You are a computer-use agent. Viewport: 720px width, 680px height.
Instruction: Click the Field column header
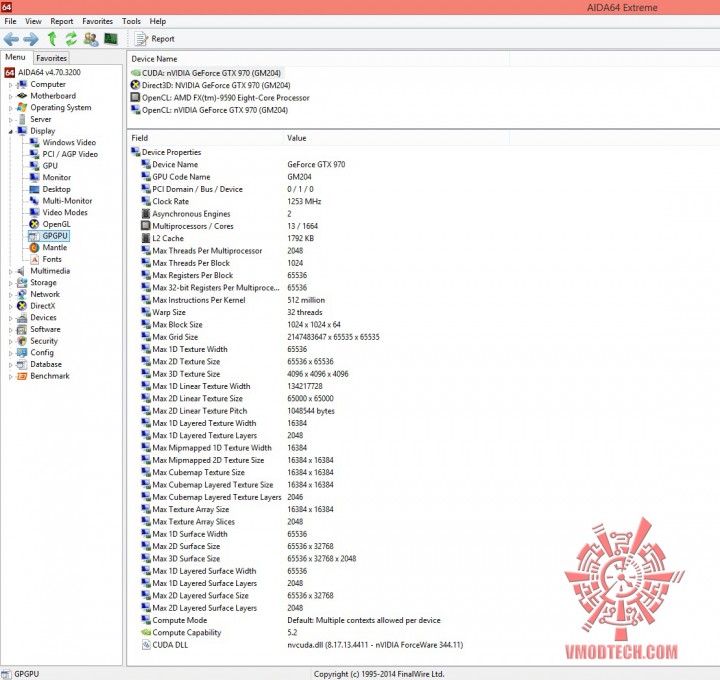point(205,138)
